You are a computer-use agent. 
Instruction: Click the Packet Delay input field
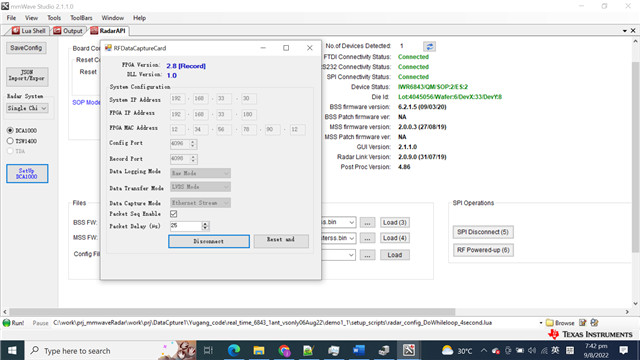click(x=186, y=226)
